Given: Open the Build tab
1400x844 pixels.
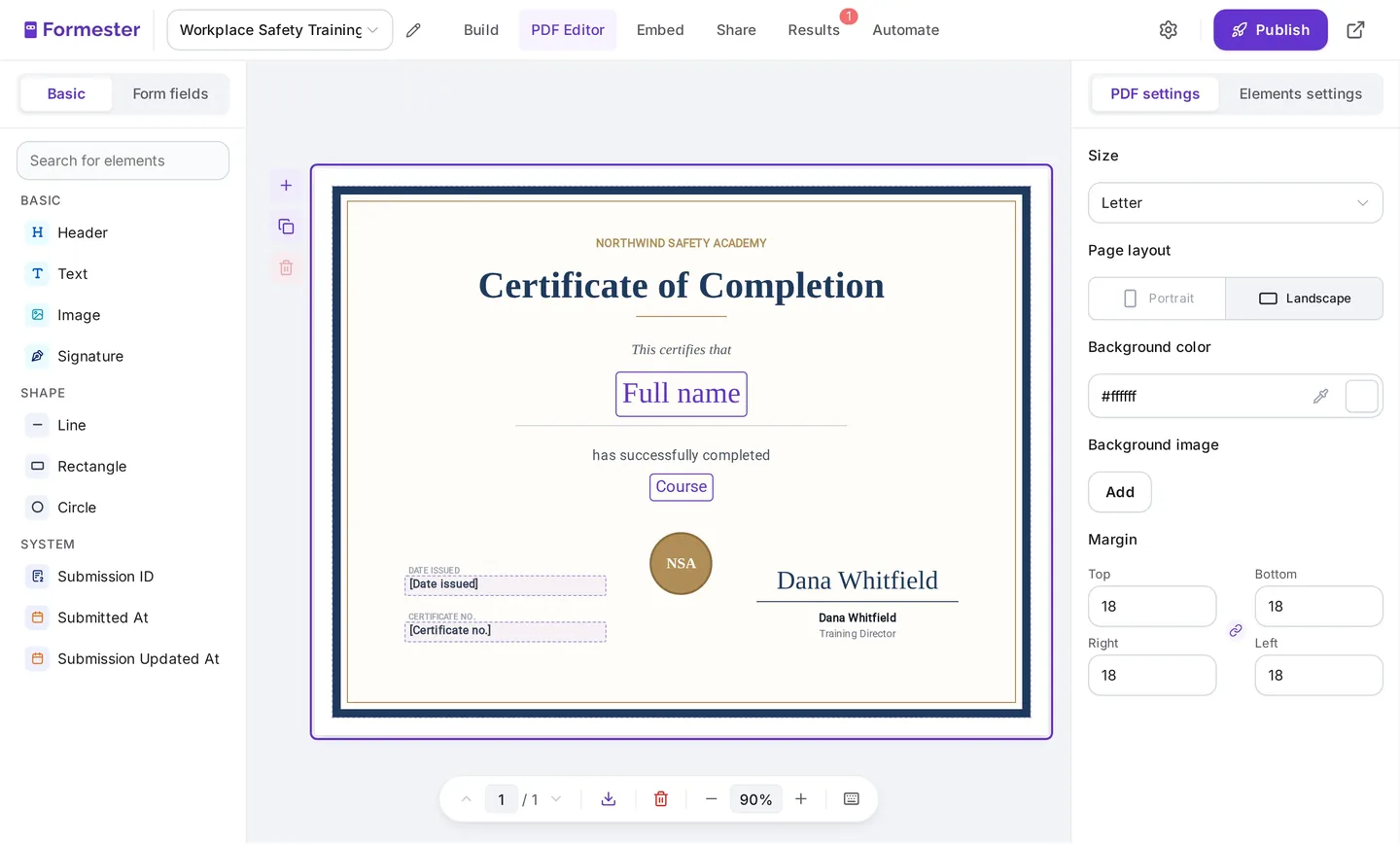Looking at the screenshot, I should [481, 30].
